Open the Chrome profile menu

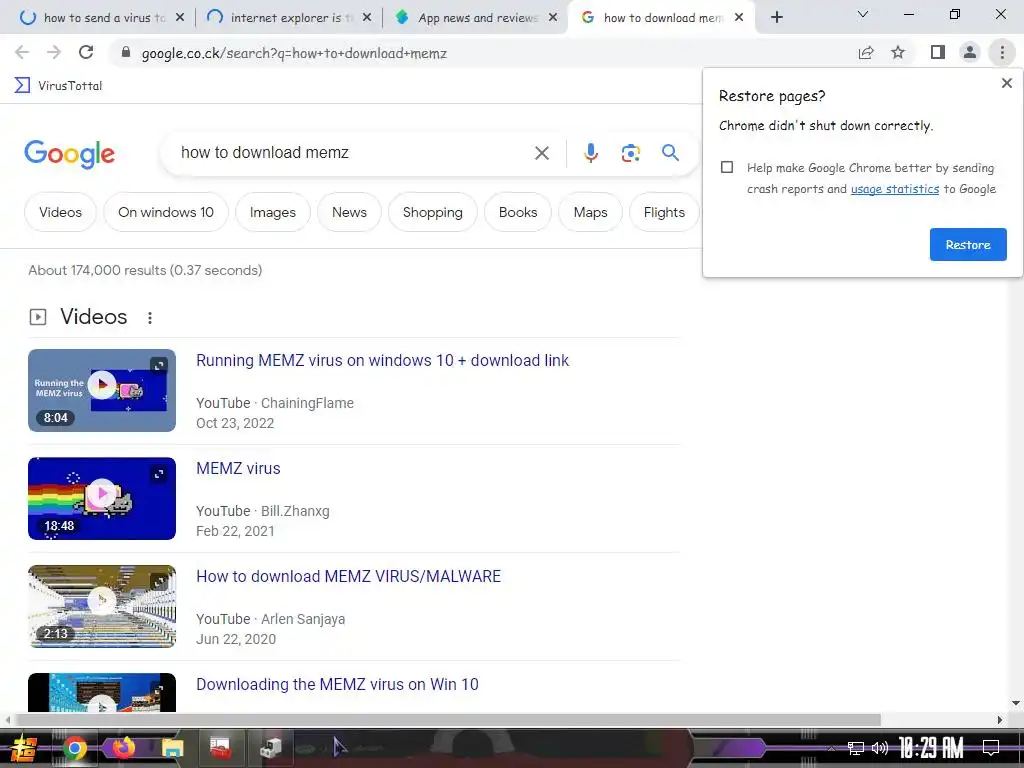click(x=970, y=52)
